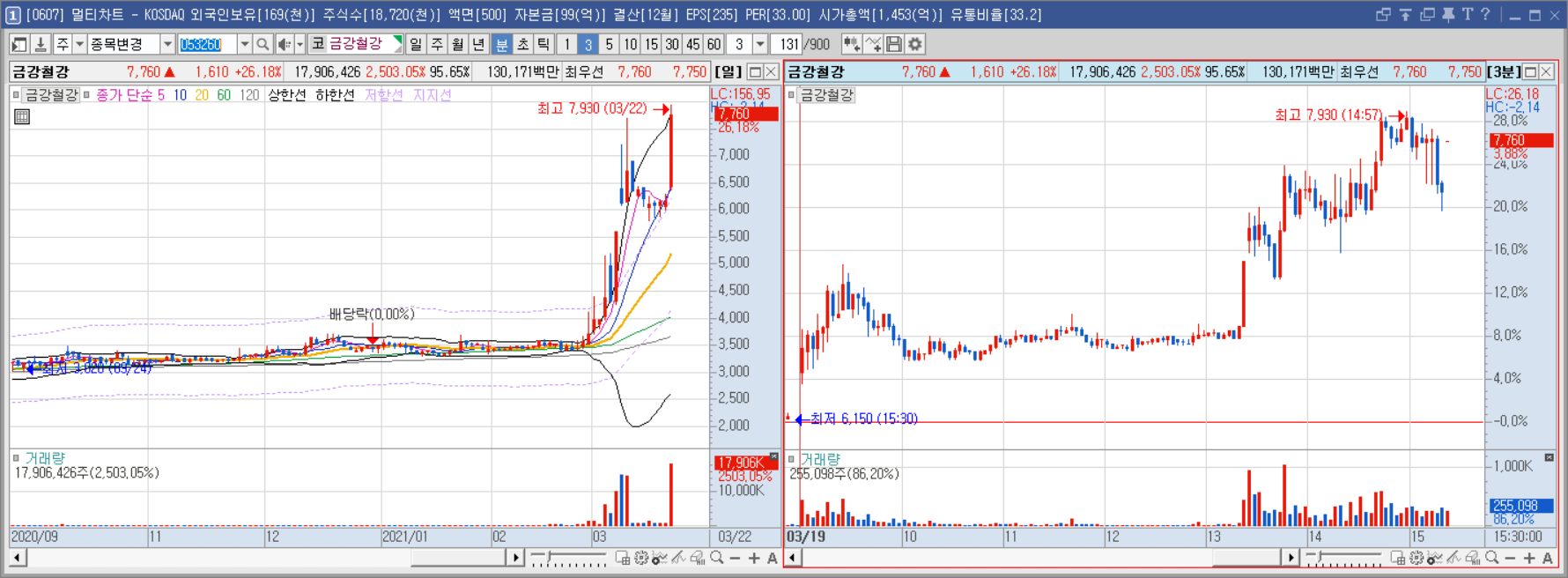Select the 월 monthly period
This screenshot has height=578, width=1568.
[x=458, y=44]
